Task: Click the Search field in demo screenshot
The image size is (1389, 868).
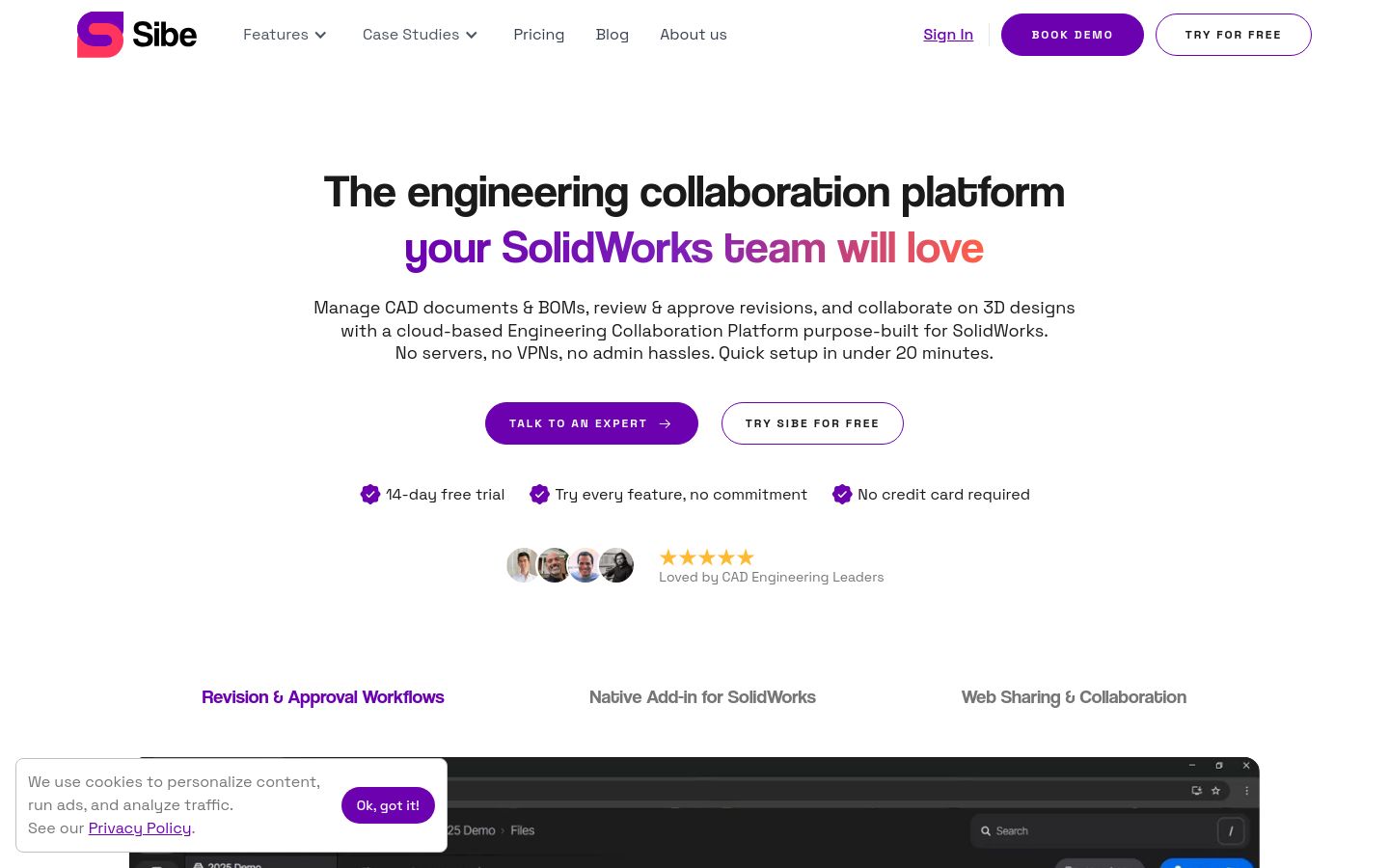Action: pyautogui.click(x=1109, y=830)
